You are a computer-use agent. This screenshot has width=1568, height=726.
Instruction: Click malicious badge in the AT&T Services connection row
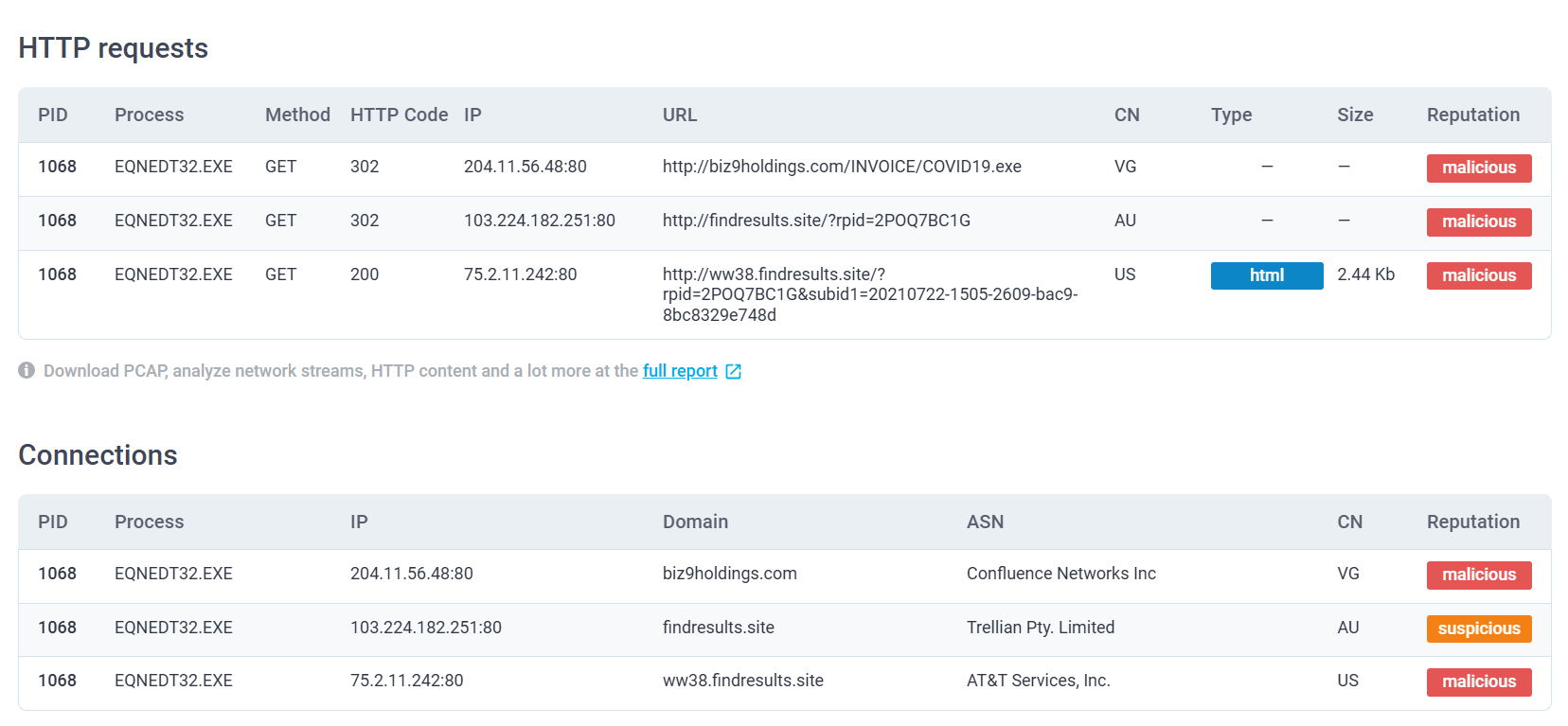pos(1478,682)
